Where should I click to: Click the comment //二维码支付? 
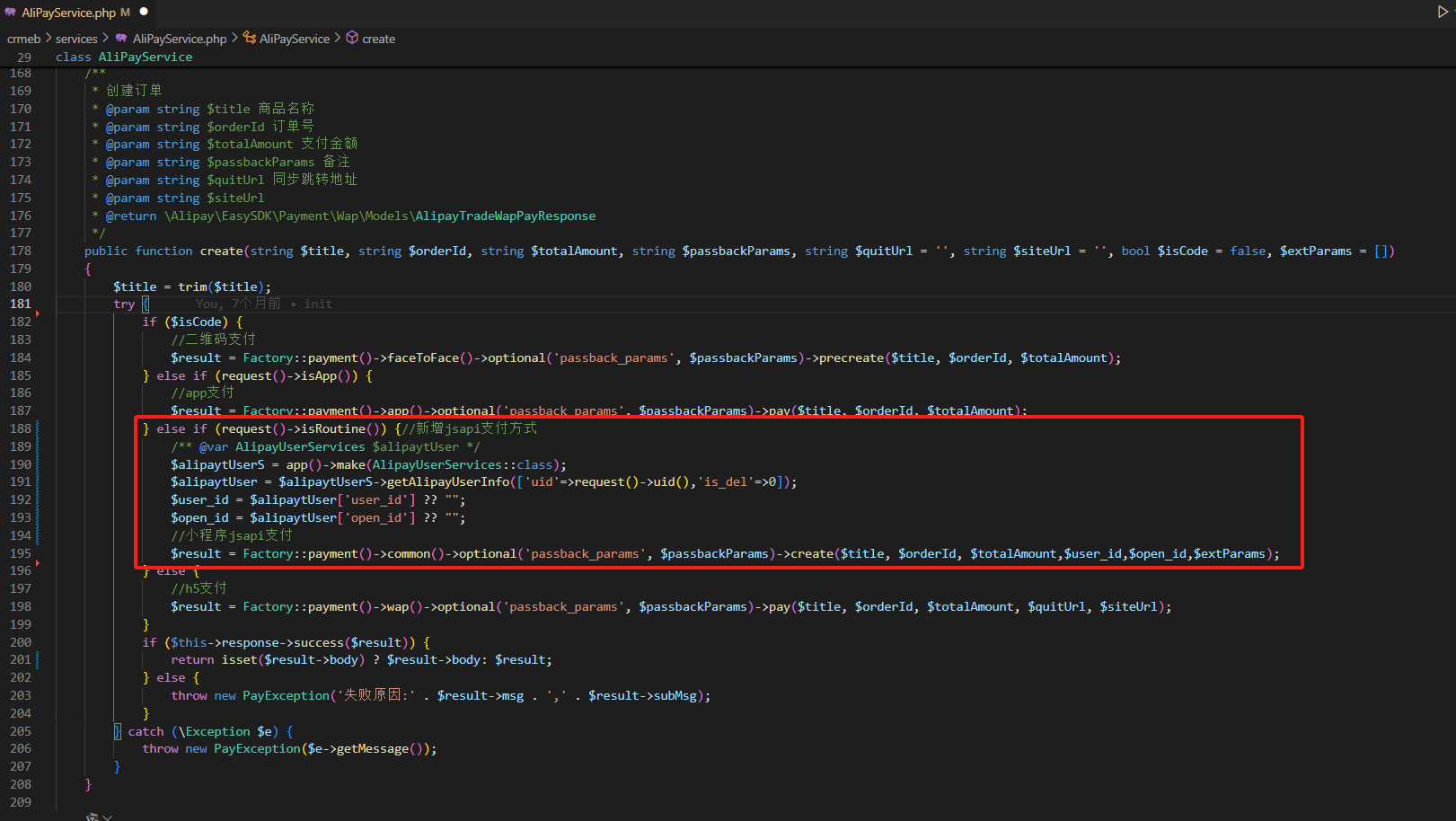coord(213,340)
